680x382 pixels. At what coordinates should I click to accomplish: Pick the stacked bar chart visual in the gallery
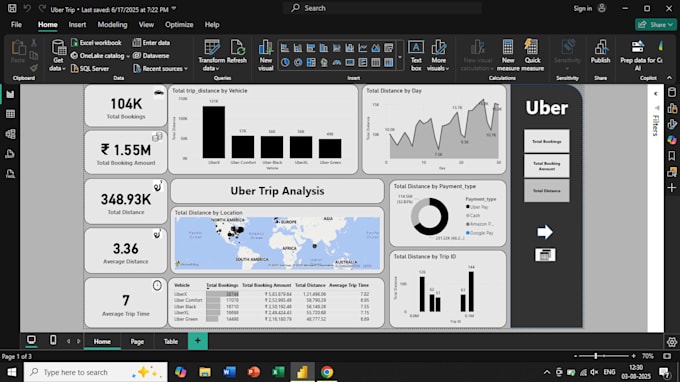pos(285,48)
